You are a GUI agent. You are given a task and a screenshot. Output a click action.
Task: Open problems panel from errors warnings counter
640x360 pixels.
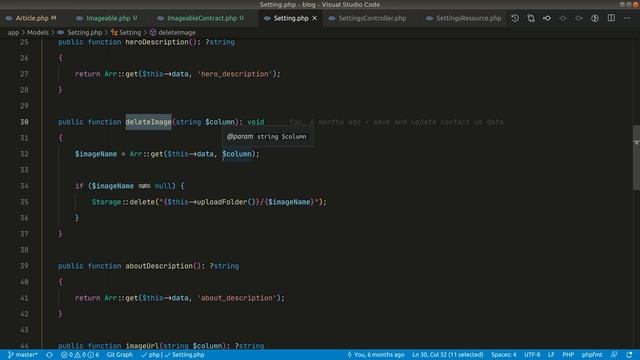click(80, 355)
